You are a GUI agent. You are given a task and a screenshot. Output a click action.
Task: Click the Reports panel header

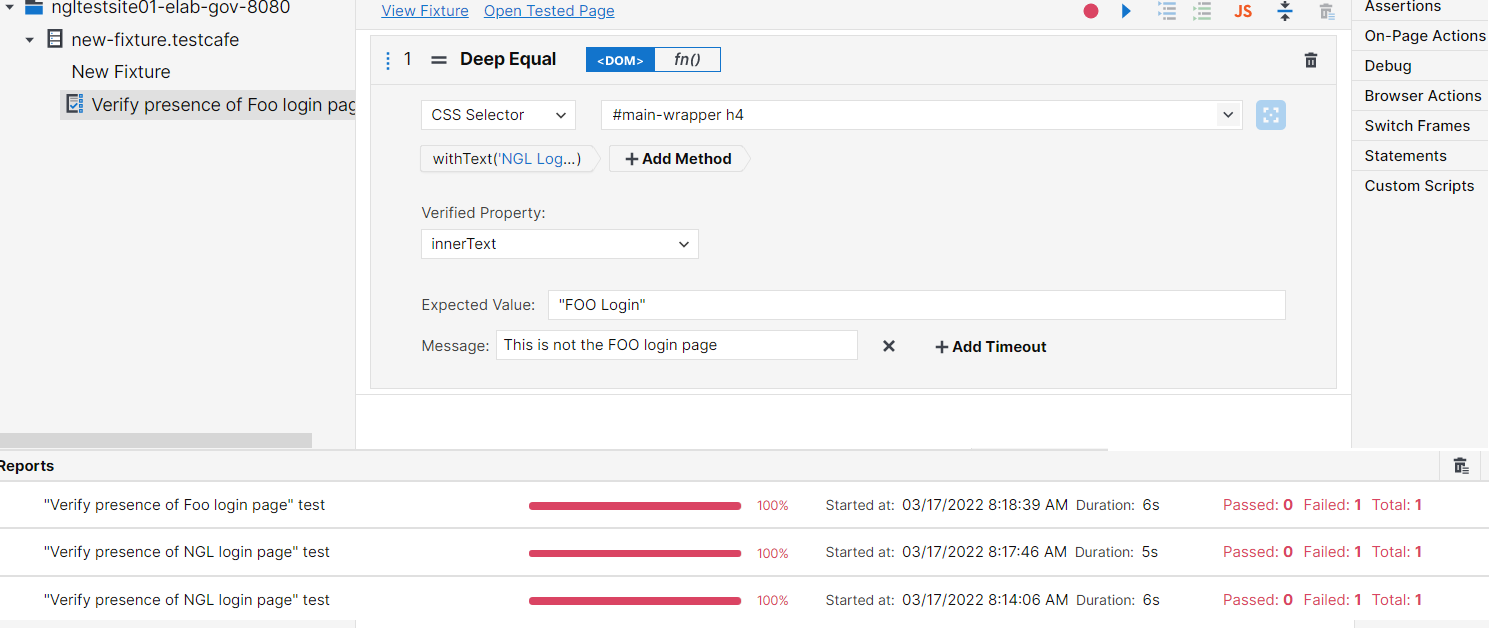click(x=27, y=466)
